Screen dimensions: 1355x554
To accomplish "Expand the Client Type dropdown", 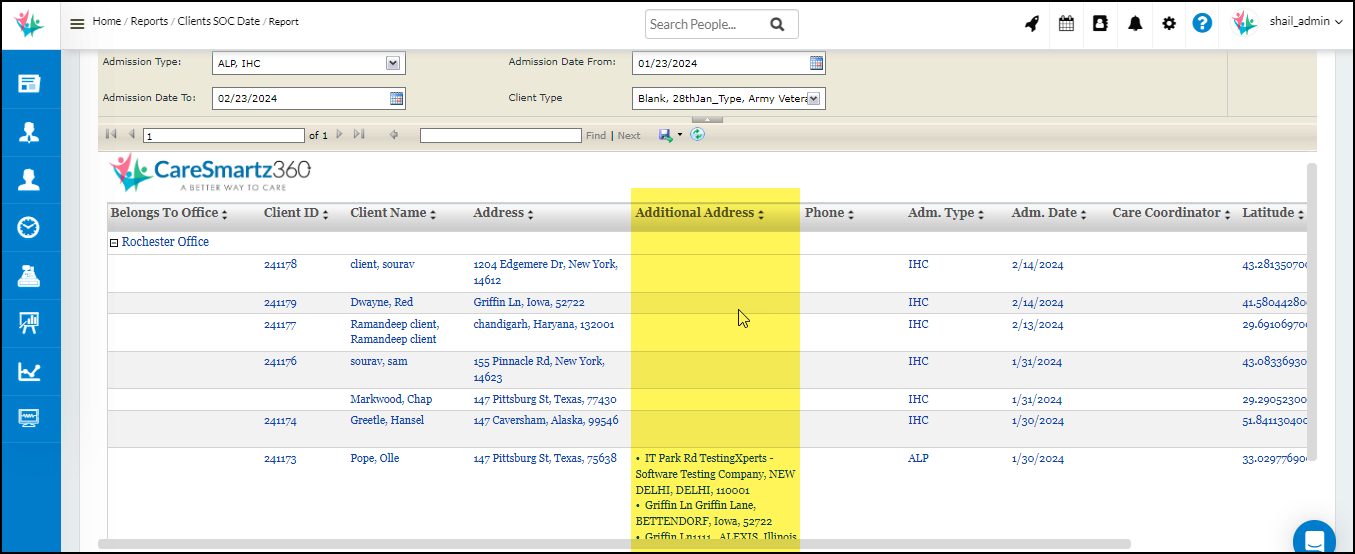I will tap(813, 98).
